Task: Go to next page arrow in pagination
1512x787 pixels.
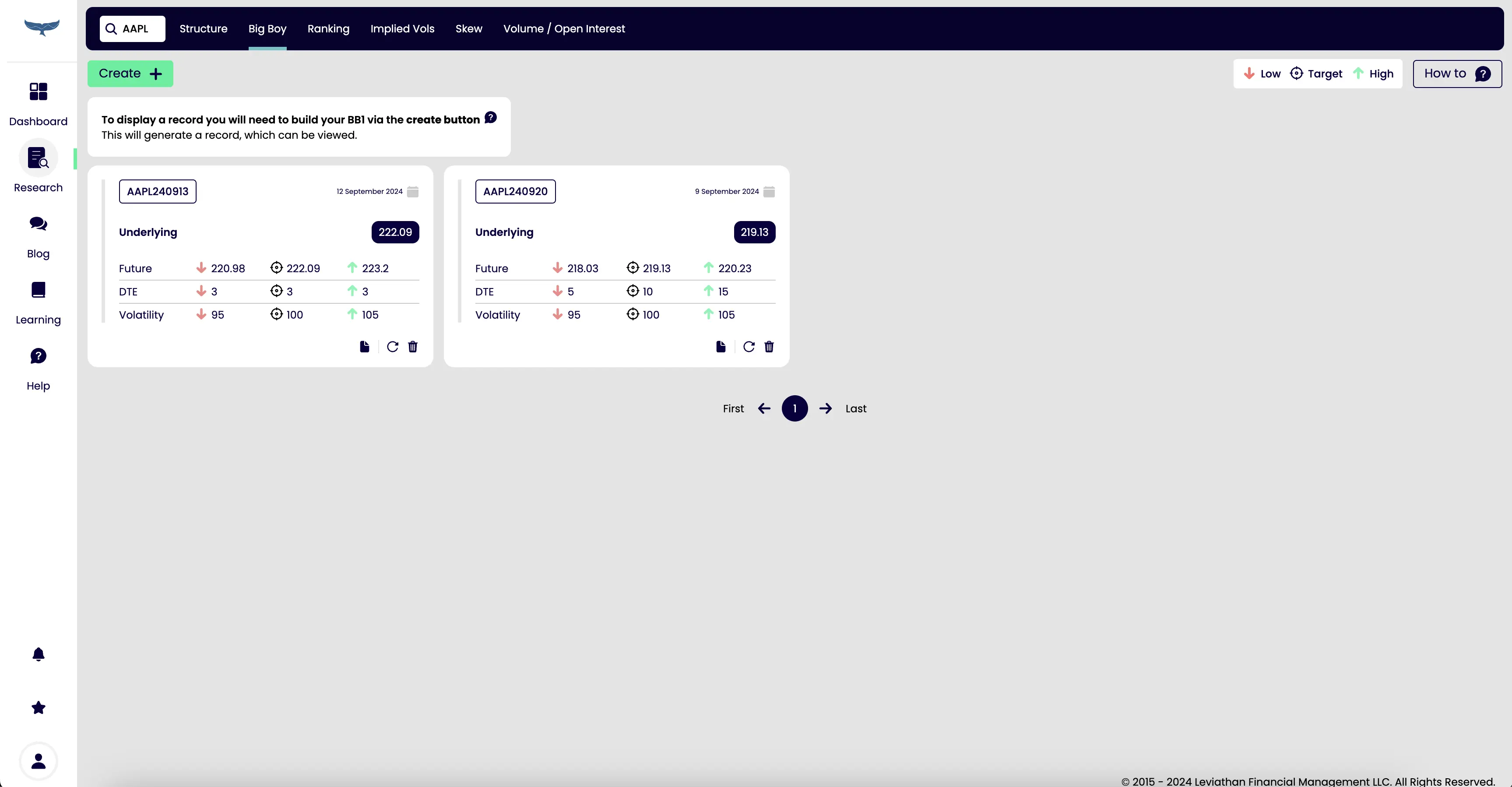Action: pyautogui.click(x=825, y=408)
